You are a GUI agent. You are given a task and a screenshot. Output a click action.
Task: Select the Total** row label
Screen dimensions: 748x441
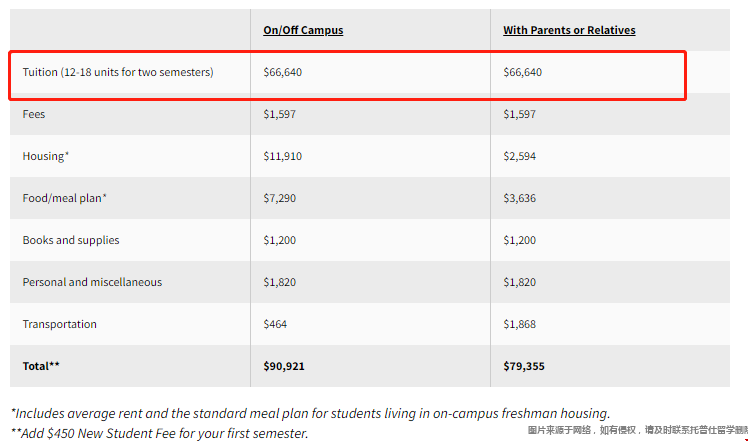click(41, 366)
